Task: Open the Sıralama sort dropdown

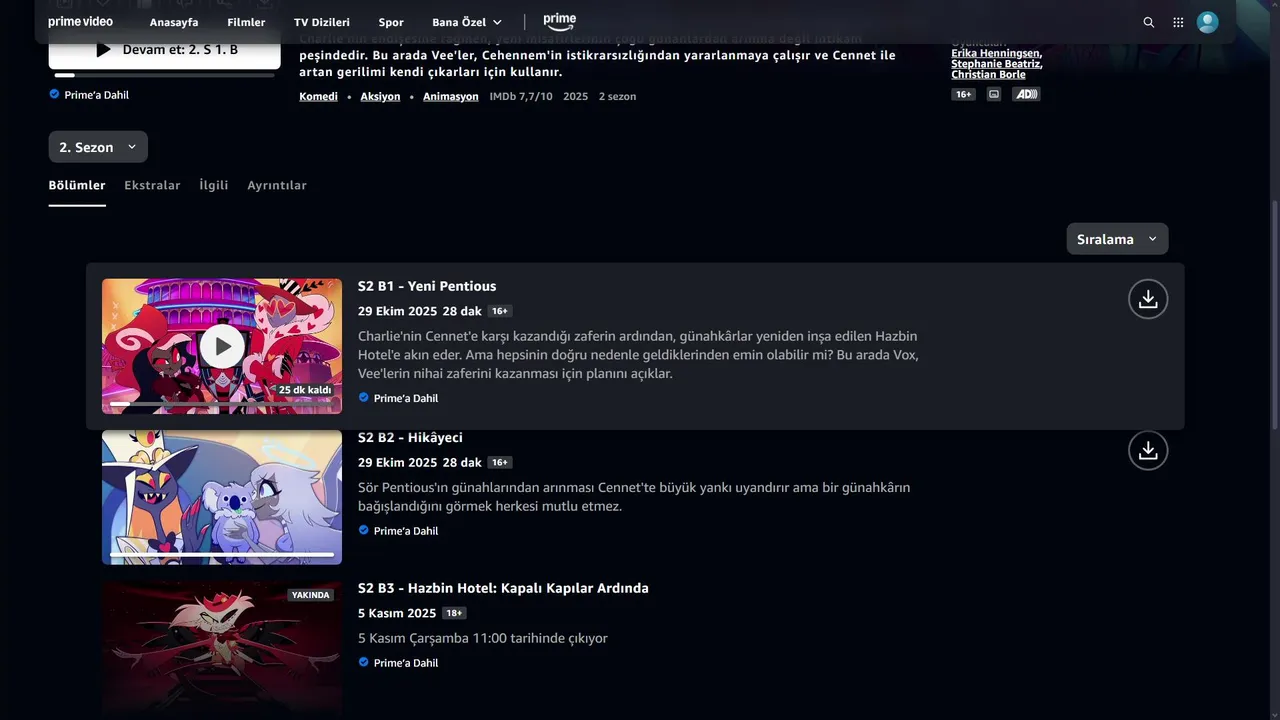Action: (1117, 239)
